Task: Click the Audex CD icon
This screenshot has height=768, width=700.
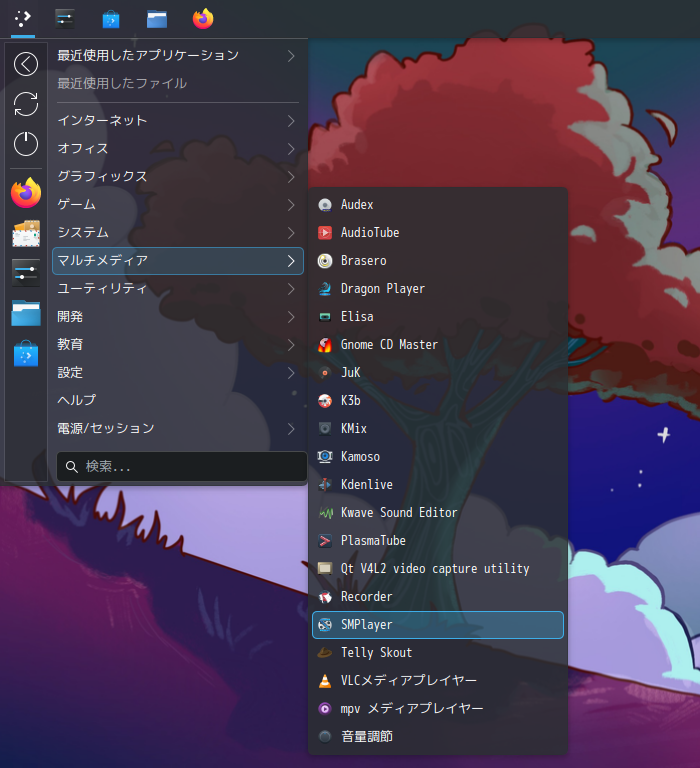Action: (x=325, y=205)
